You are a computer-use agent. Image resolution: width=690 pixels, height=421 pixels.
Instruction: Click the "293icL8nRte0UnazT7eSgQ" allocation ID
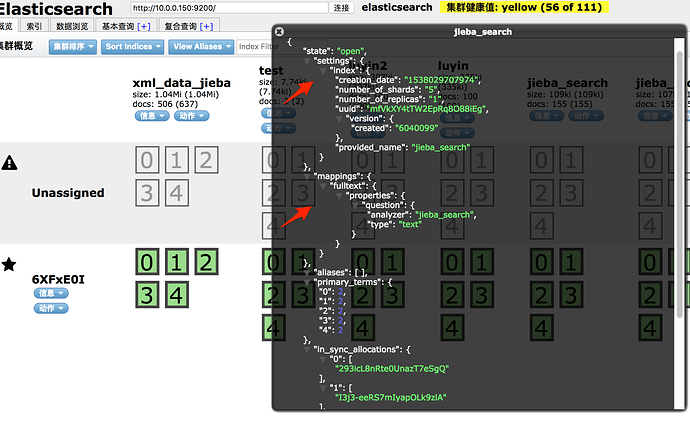392,369
